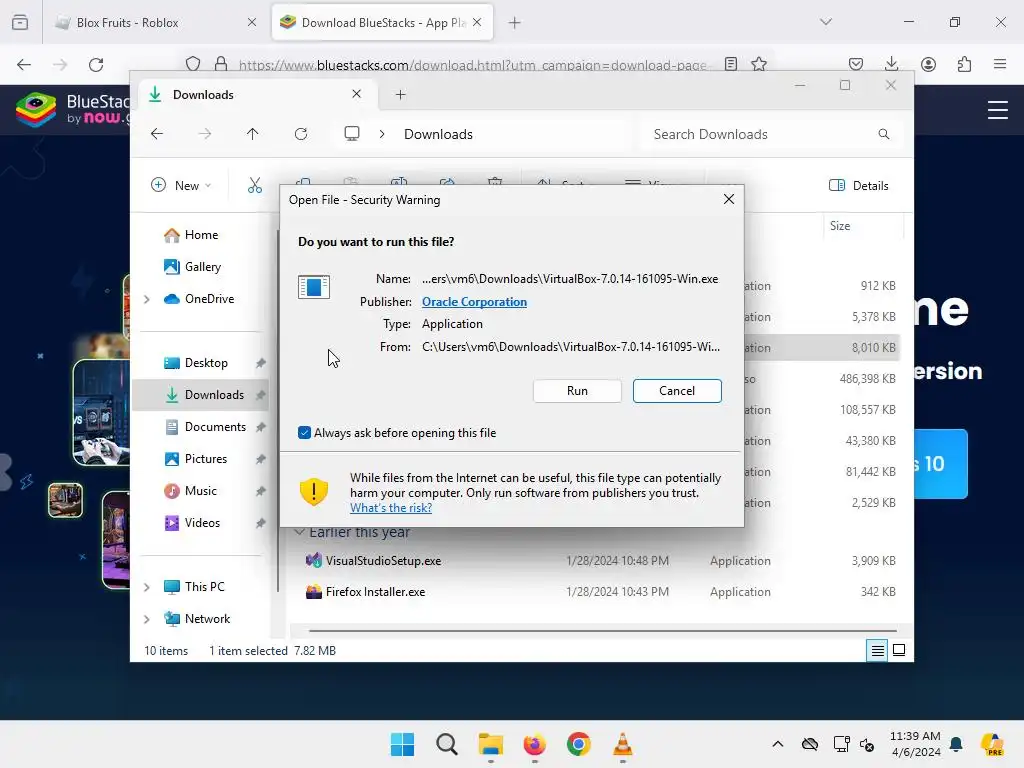Open the Firefox View icon
The width and height of the screenshot is (1024, 768).
pos(20,23)
